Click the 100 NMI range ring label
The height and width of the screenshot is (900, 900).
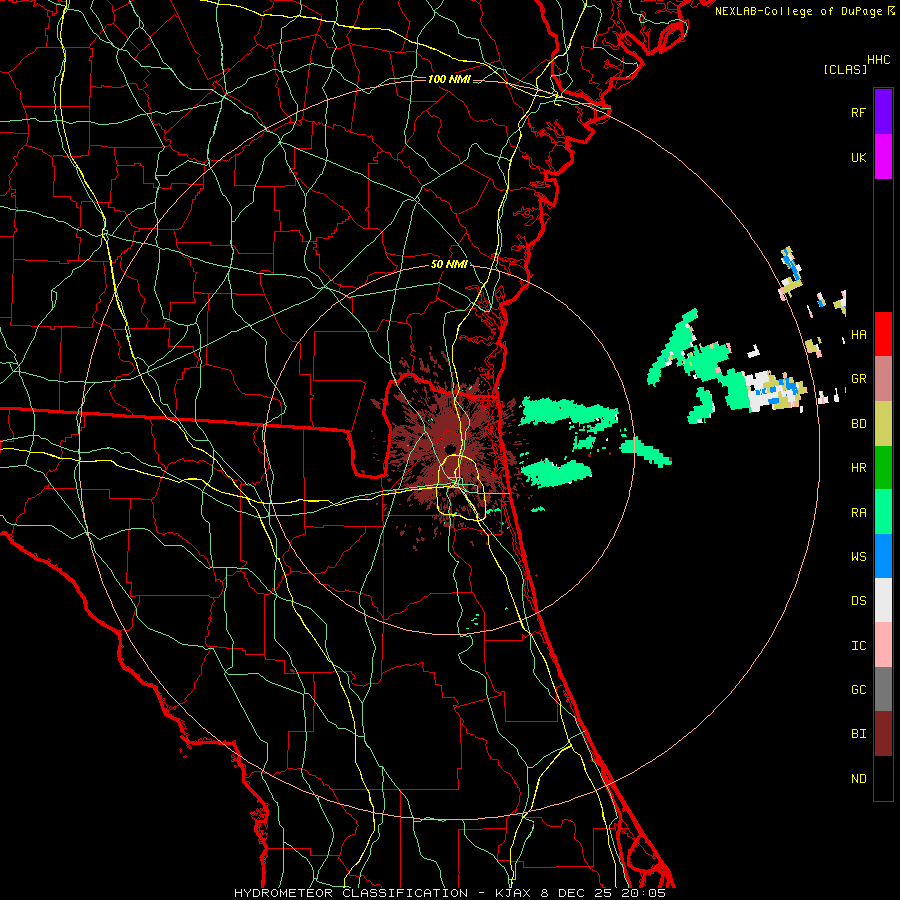(x=449, y=79)
